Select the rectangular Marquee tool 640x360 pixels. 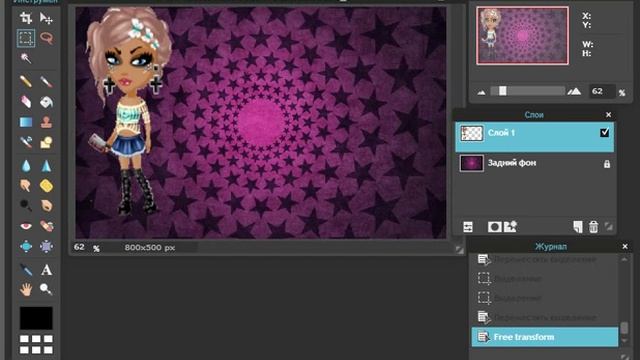pos(26,38)
